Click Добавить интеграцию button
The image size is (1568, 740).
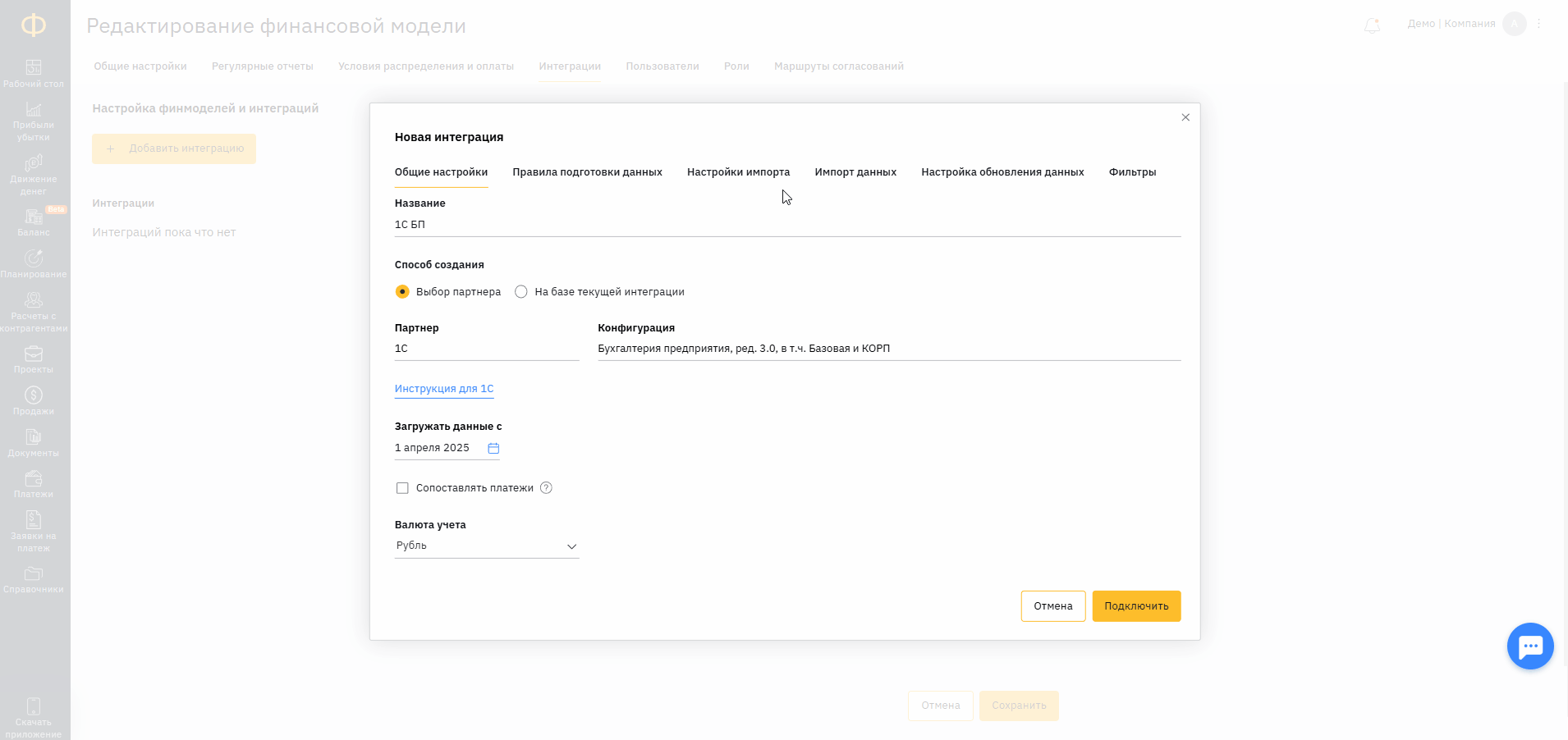(x=174, y=148)
